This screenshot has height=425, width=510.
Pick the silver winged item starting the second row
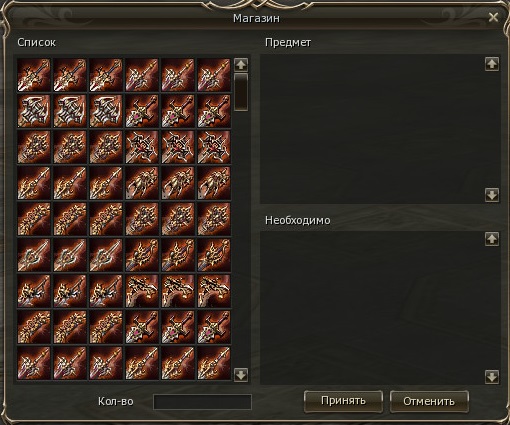34,111
